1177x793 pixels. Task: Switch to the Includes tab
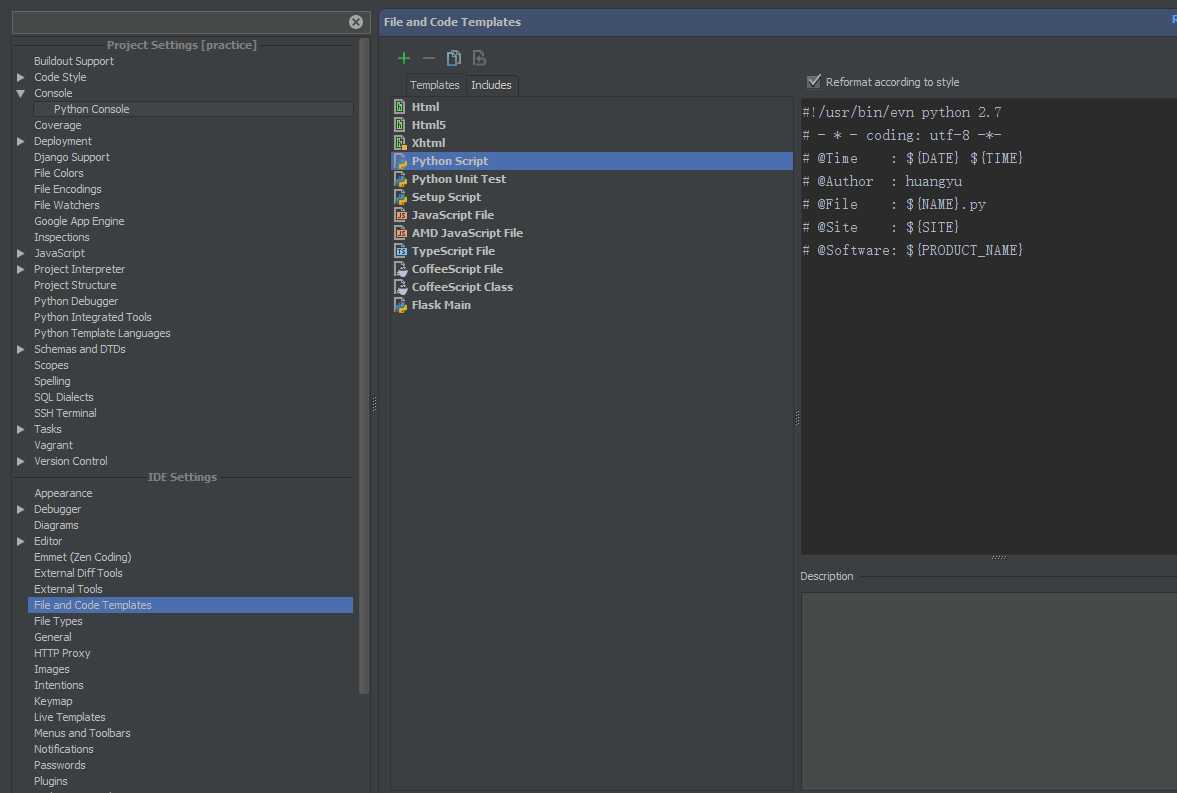(x=491, y=85)
